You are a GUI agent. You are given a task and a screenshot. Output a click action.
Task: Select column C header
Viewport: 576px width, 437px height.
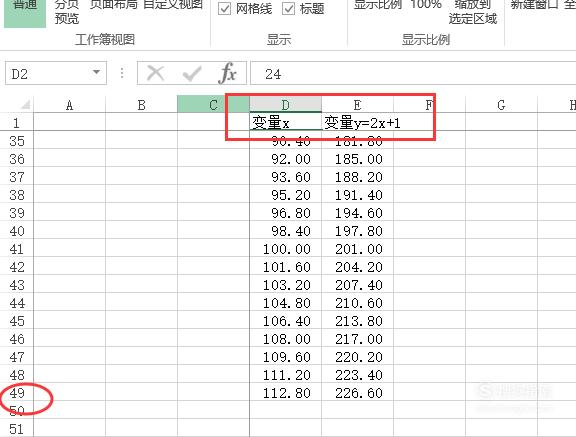pyautogui.click(x=213, y=105)
